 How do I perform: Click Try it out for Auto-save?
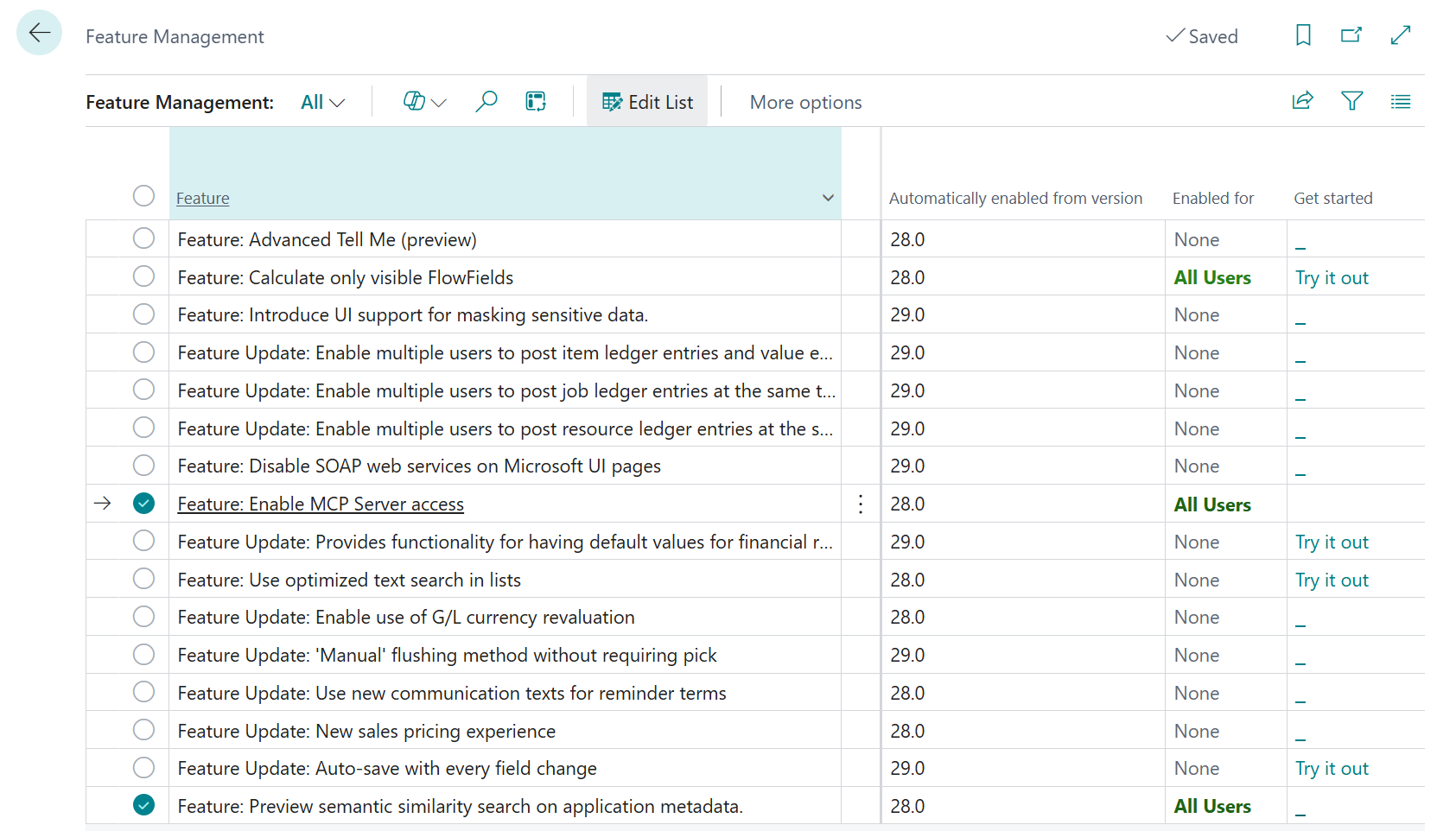click(x=1332, y=768)
